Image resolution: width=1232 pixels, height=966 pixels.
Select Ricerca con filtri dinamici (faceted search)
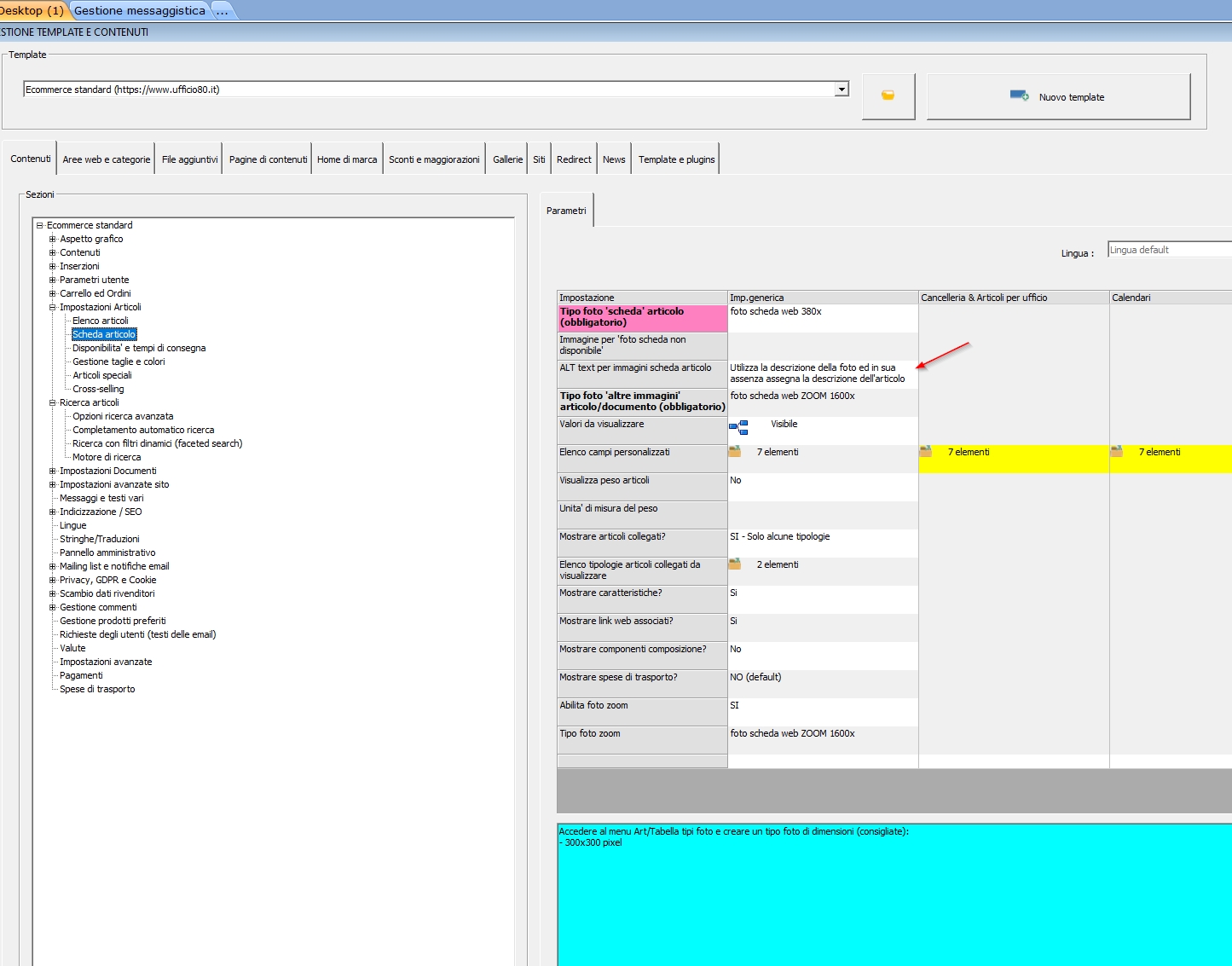[158, 443]
